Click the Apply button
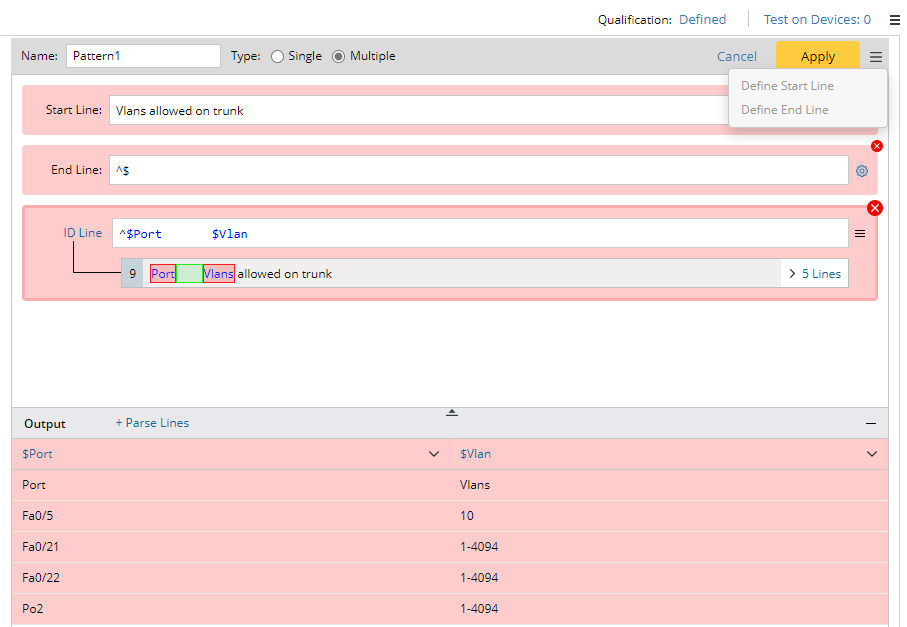The height and width of the screenshot is (627, 907). point(817,57)
